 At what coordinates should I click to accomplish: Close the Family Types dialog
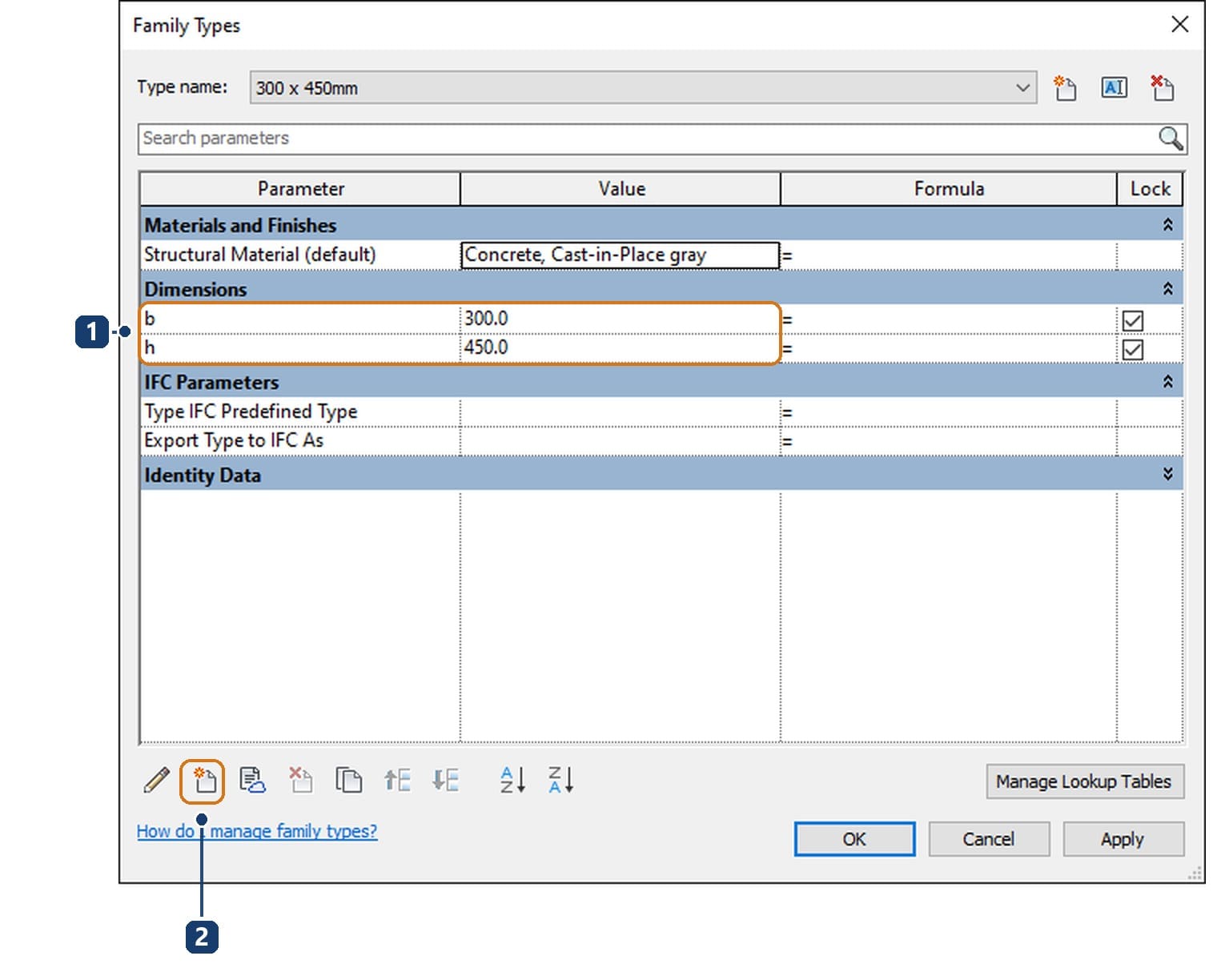coord(1179,24)
